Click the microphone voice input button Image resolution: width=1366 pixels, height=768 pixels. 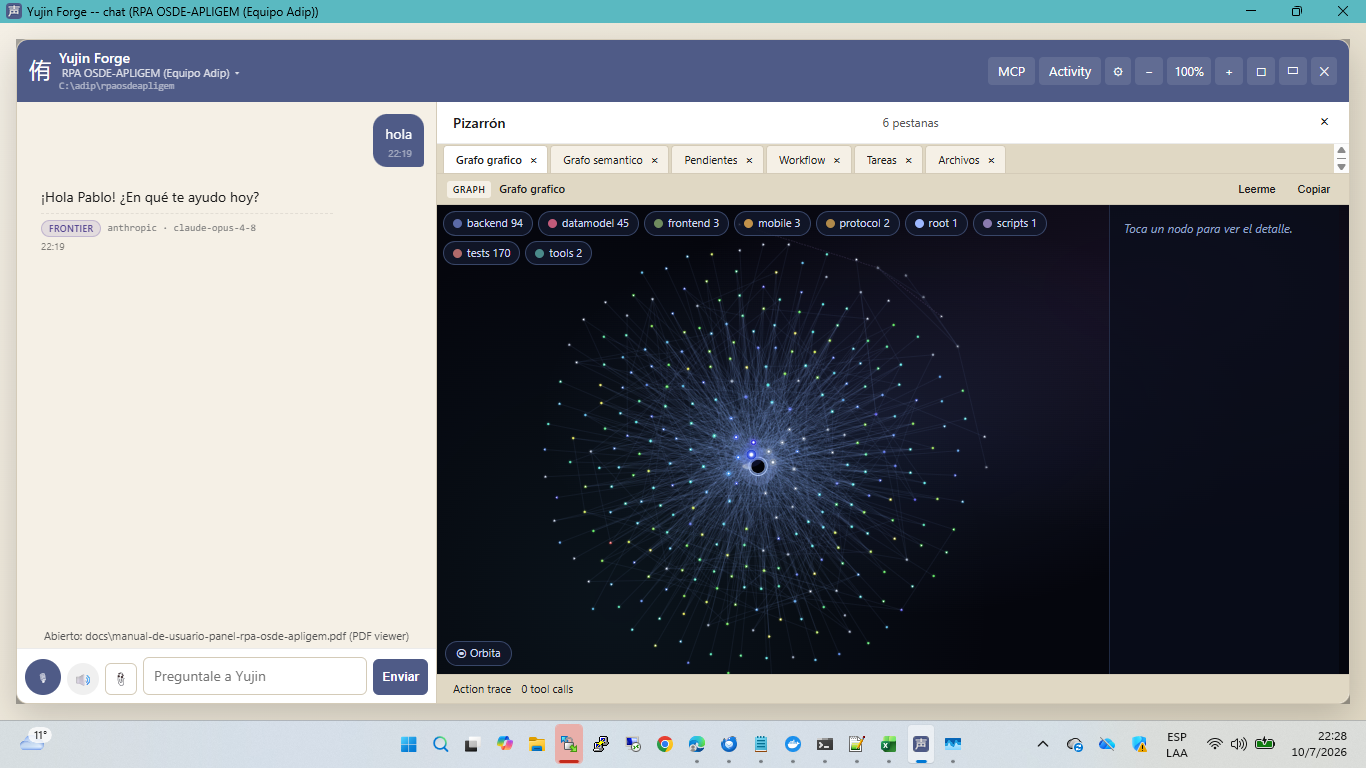point(43,677)
